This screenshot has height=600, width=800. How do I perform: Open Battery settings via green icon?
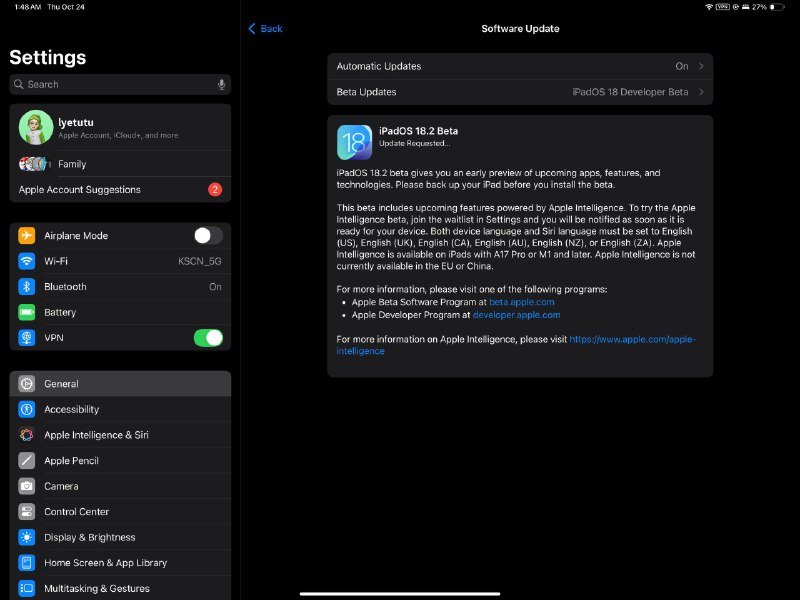[x=26, y=312]
